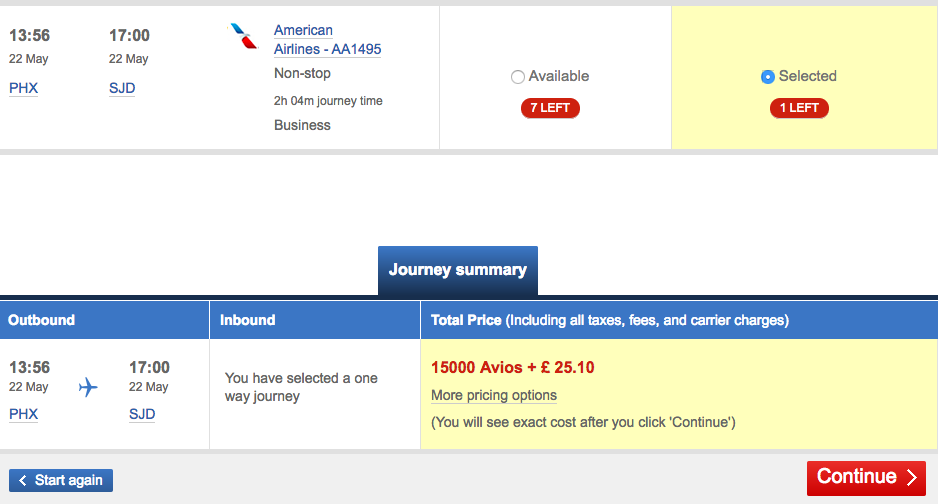Open SJD link in Outbound summary
The height and width of the screenshot is (504, 939).
pyautogui.click(x=142, y=414)
